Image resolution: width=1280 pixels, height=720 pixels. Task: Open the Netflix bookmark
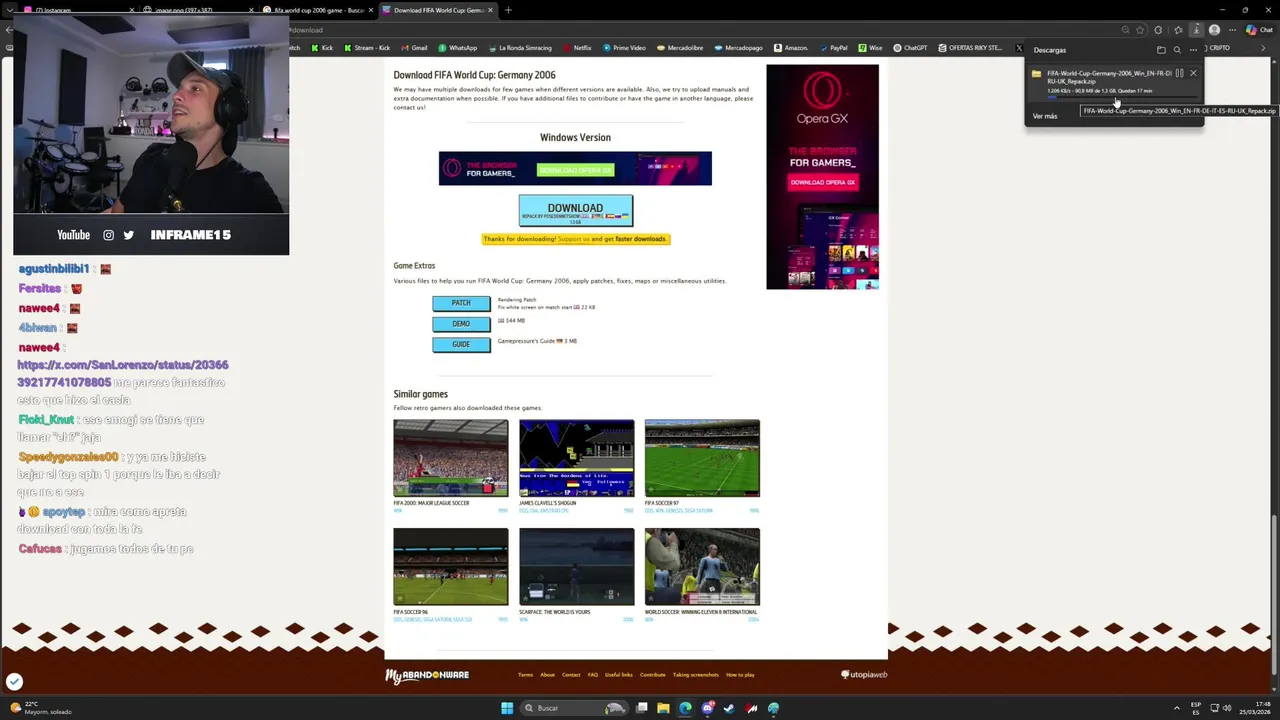coord(577,48)
